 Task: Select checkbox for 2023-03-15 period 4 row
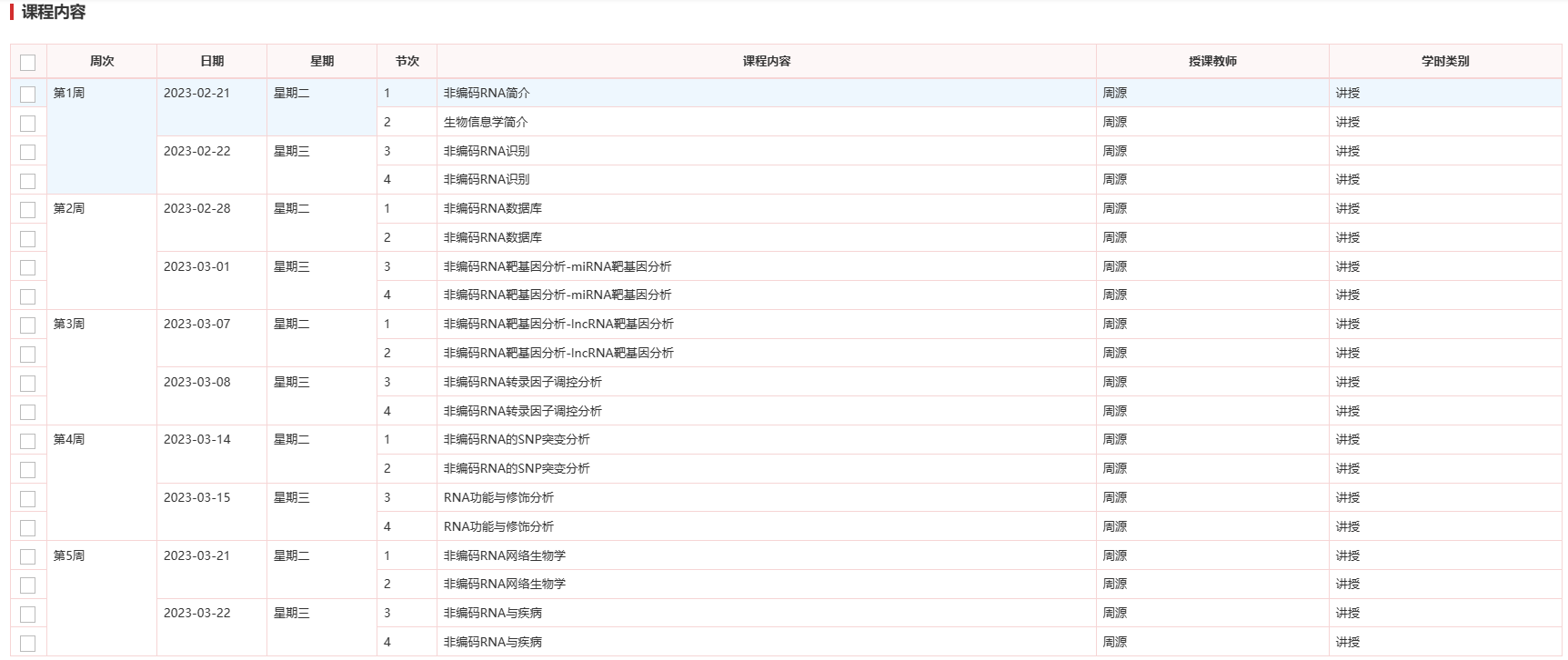[27, 527]
